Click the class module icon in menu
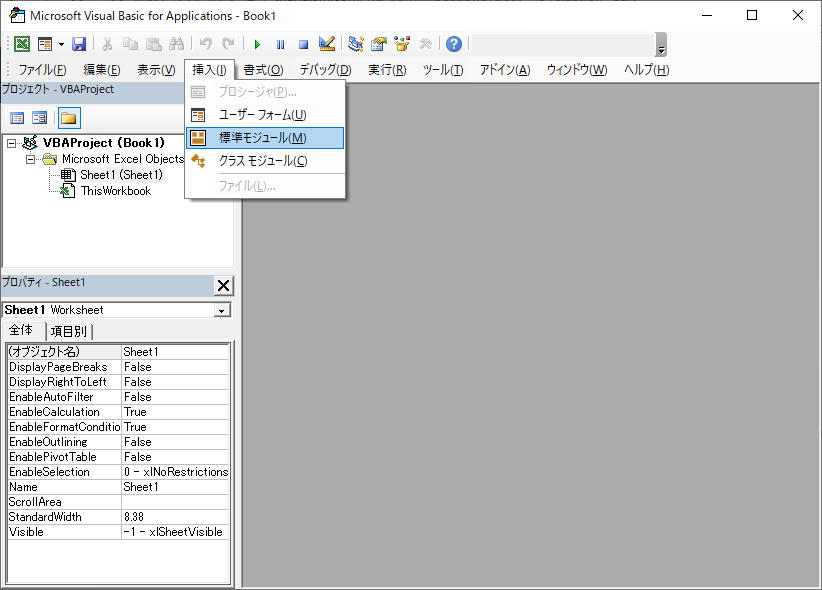Screen dimensions: 822x590 click(198, 161)
